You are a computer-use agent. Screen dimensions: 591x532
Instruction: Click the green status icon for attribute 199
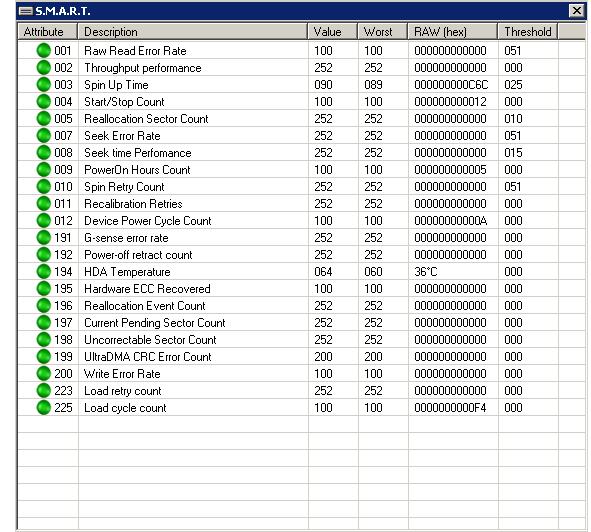(44, 356)
